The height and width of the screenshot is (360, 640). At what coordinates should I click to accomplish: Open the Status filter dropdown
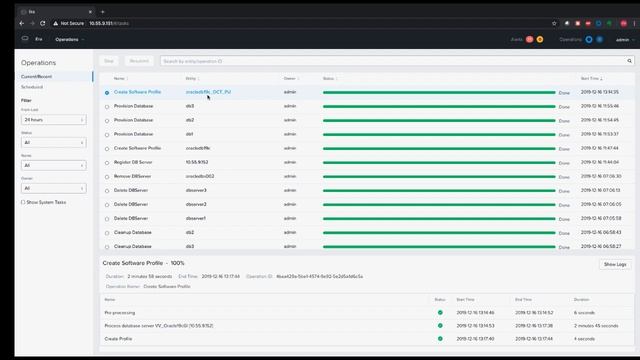[53, 142]
